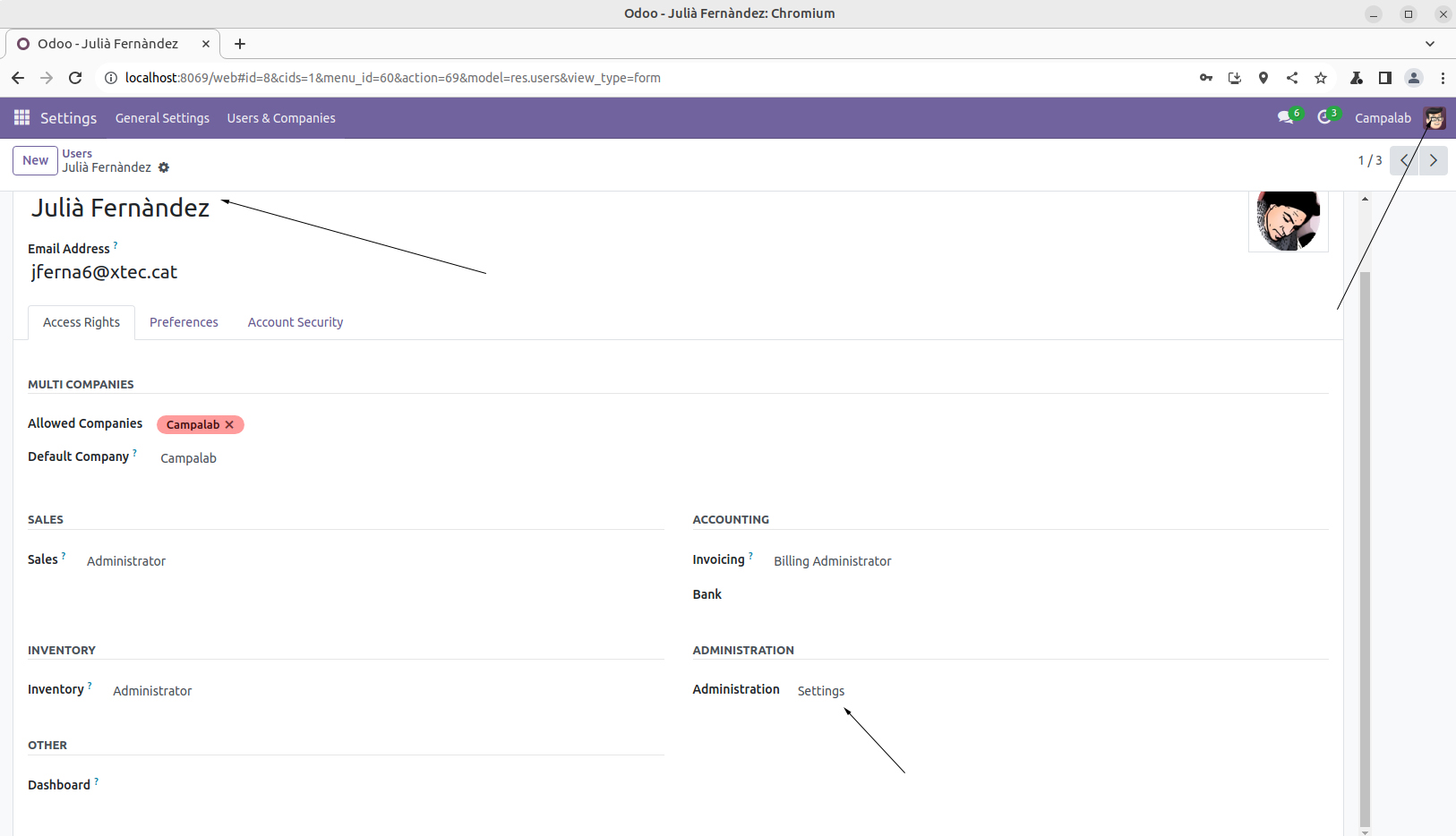Remove the Campalab company tag

tap(229, 425)
